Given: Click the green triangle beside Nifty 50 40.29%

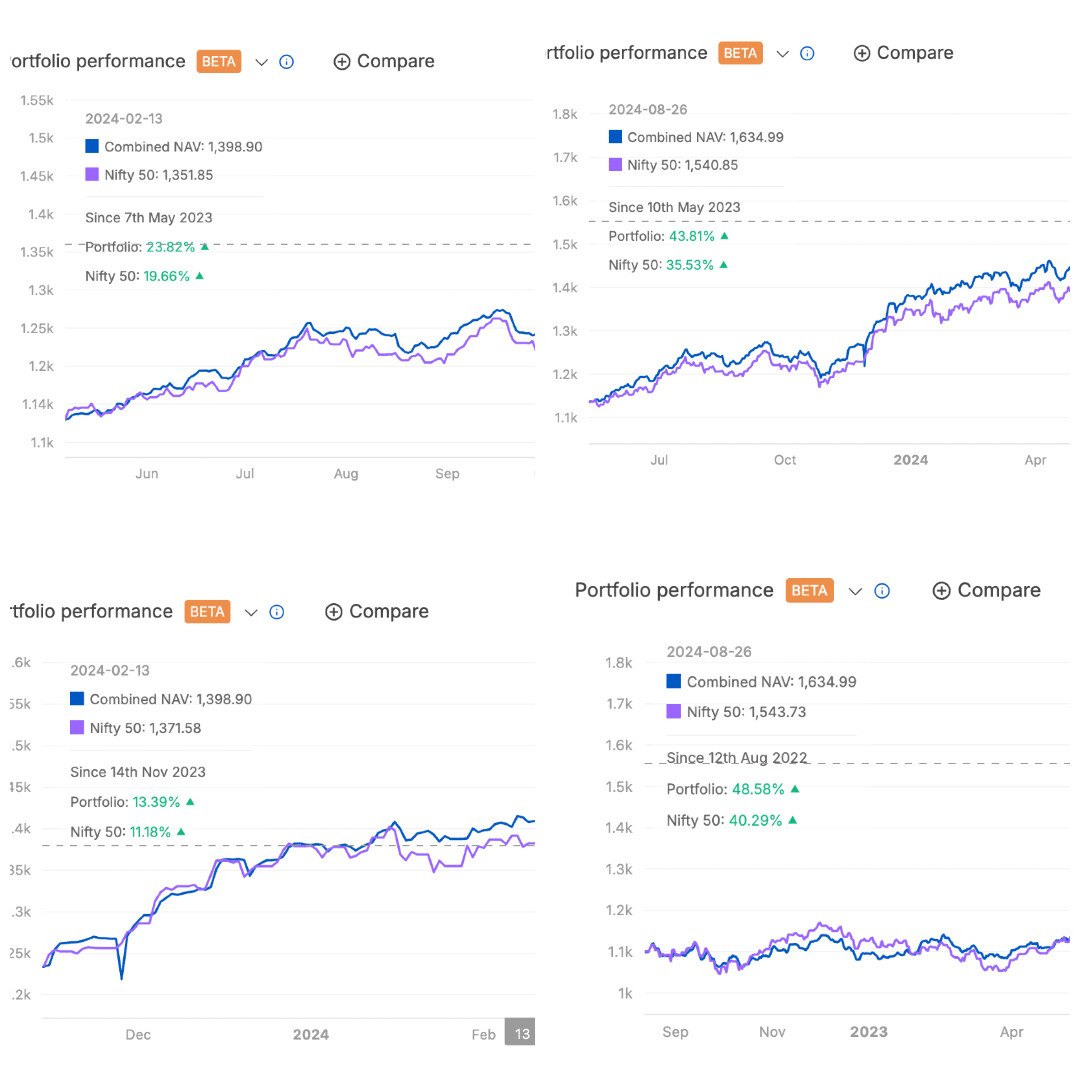Looking at the screenshot, I should (x=793, y=820).
